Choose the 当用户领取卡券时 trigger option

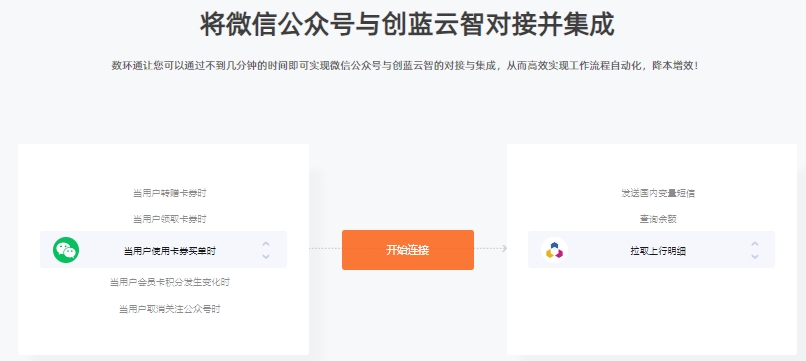[x=170, y=219]
